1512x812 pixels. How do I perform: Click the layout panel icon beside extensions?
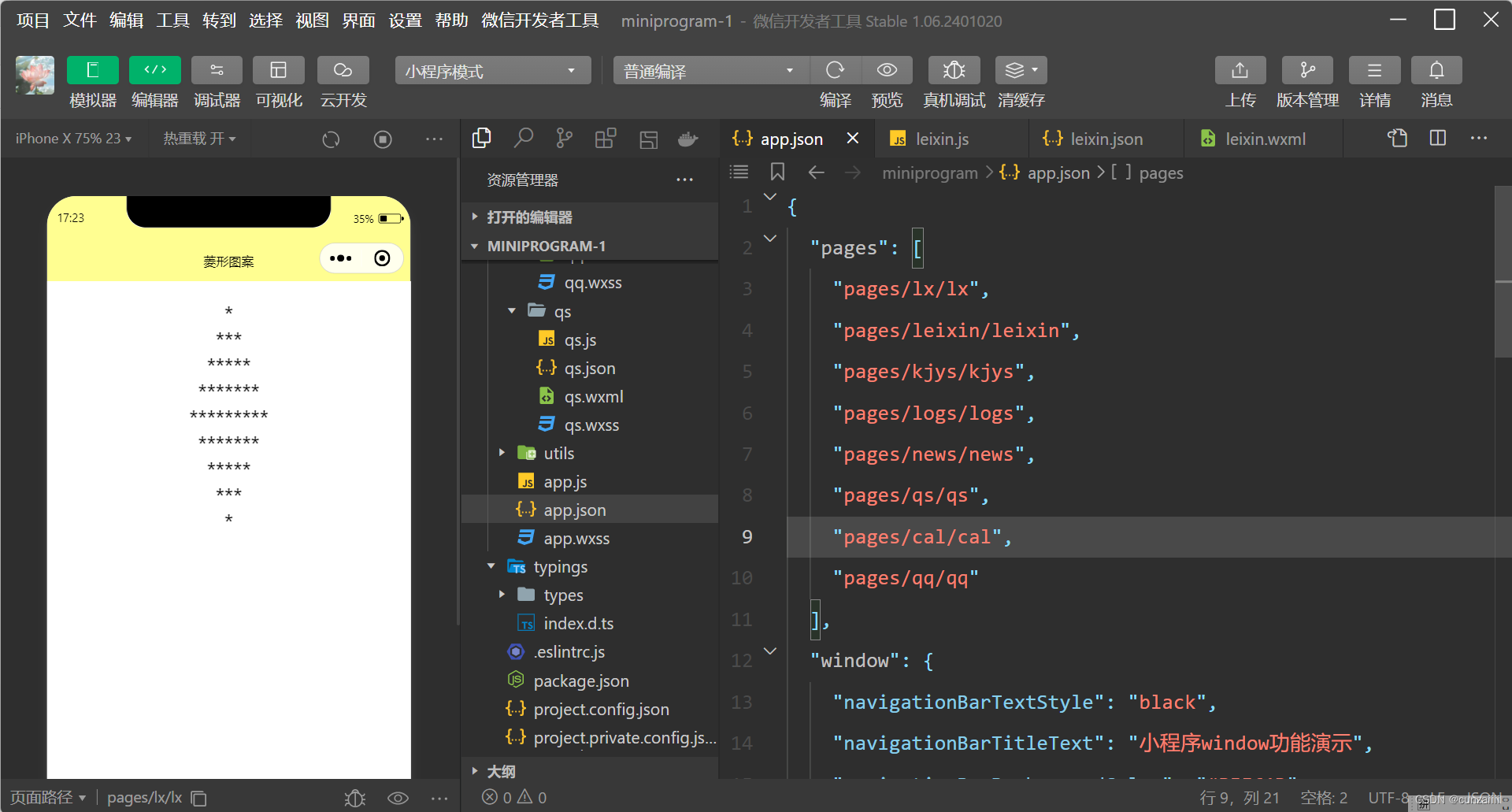coord(648,139)
